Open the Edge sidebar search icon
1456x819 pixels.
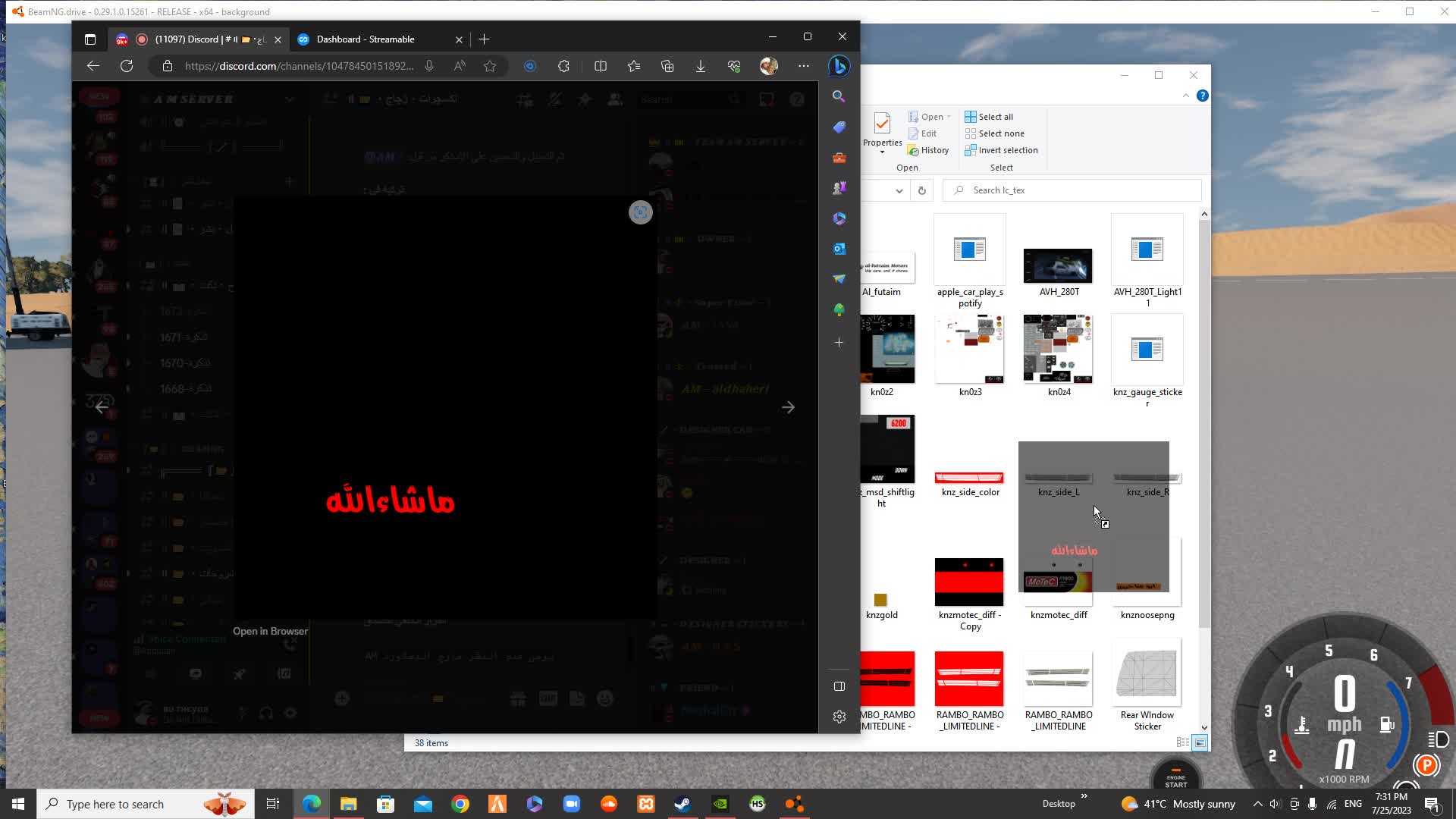(839, 96)
